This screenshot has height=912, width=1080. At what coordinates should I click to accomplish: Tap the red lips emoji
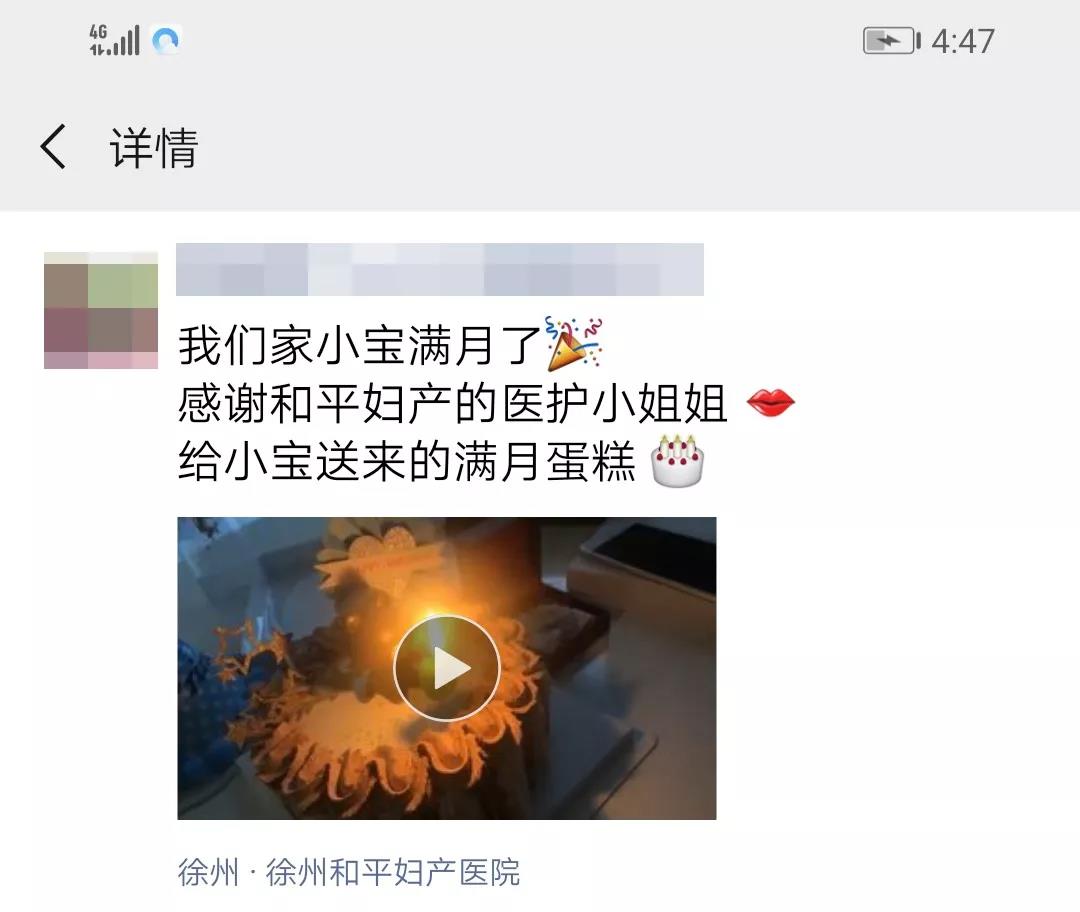[x=771, y=402]
